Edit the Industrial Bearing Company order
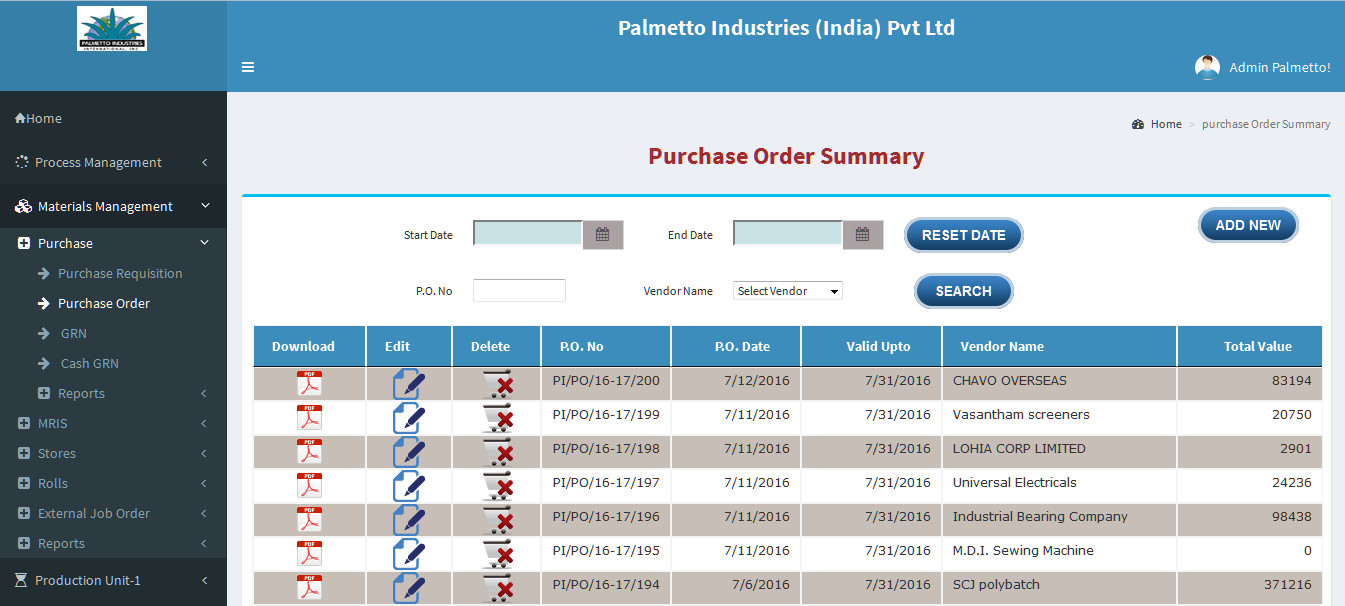Viewport: 1345px width, 606px height. tap(409, 521)
